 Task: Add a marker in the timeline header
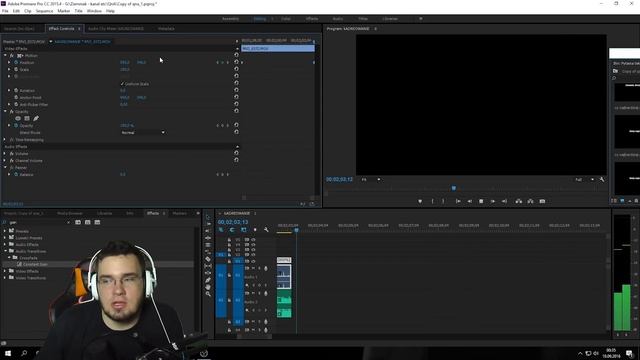pyautogui.click(x=255, y=230)
